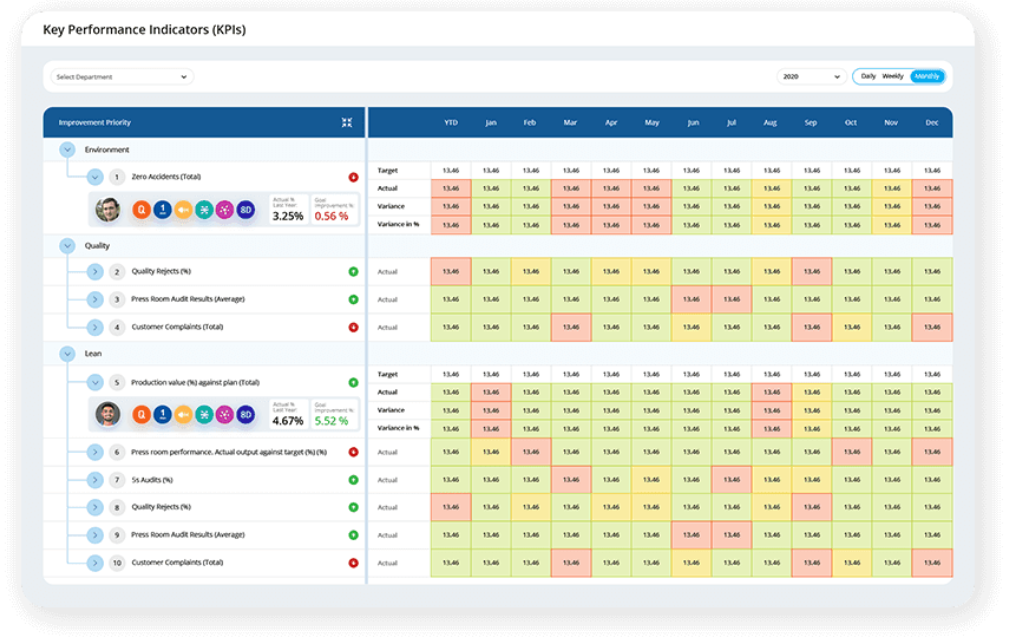Switch to the Weekly view
1010x637 pixels.
(893, 76)
